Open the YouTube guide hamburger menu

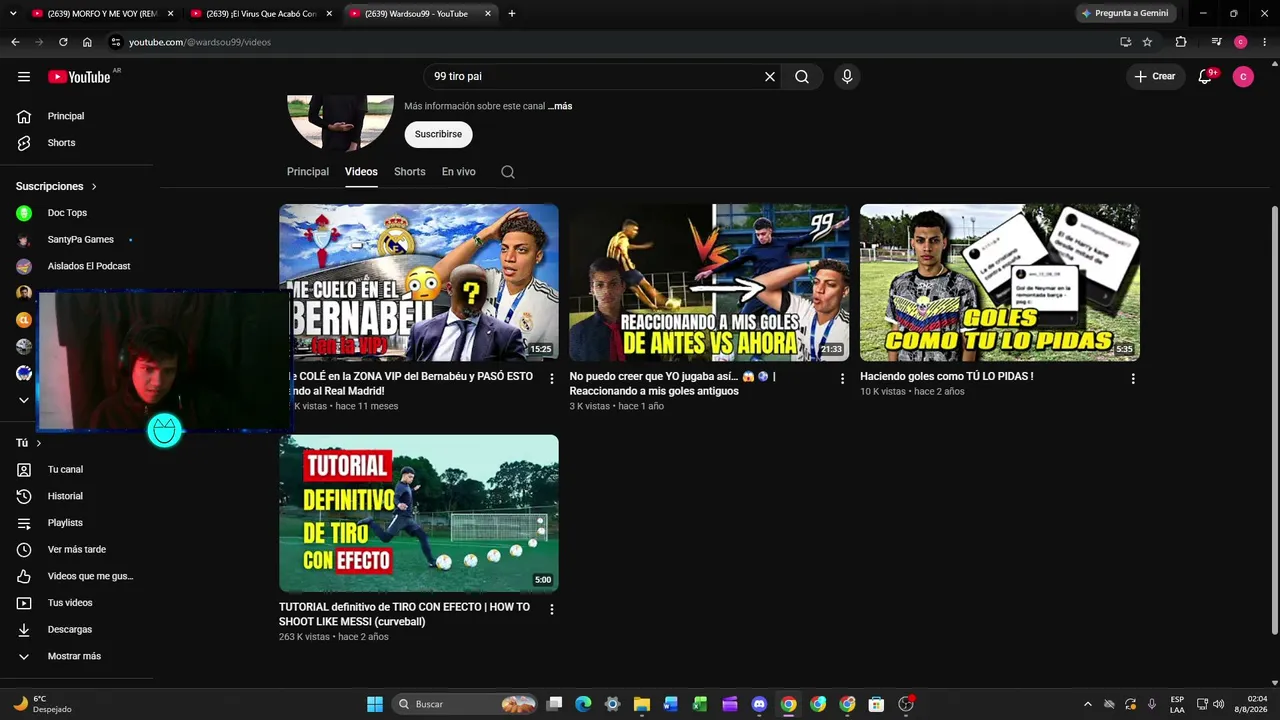(24, 77)
